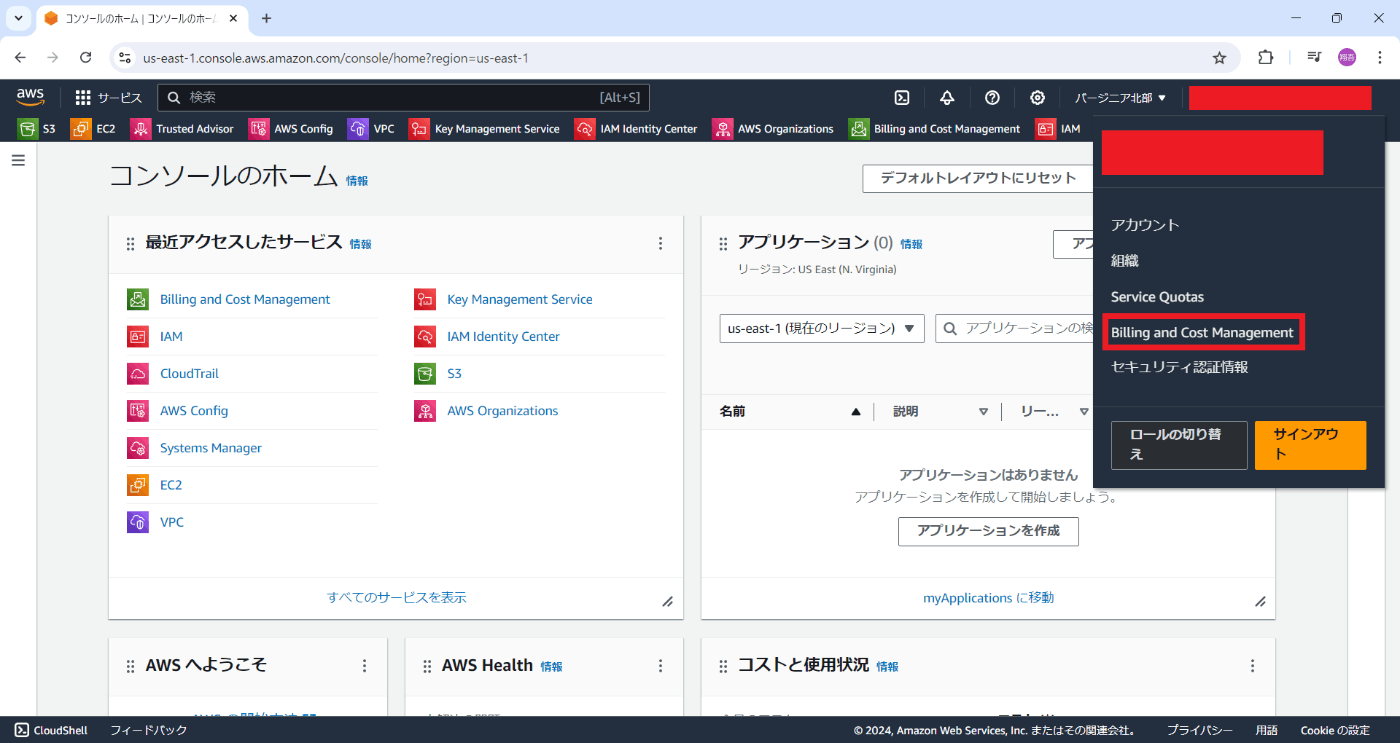Image resolution: width=1400 pixels, height=743 pixels.
Task: Open the left hamburger navigation menu
Action: (x=18, y=160)
